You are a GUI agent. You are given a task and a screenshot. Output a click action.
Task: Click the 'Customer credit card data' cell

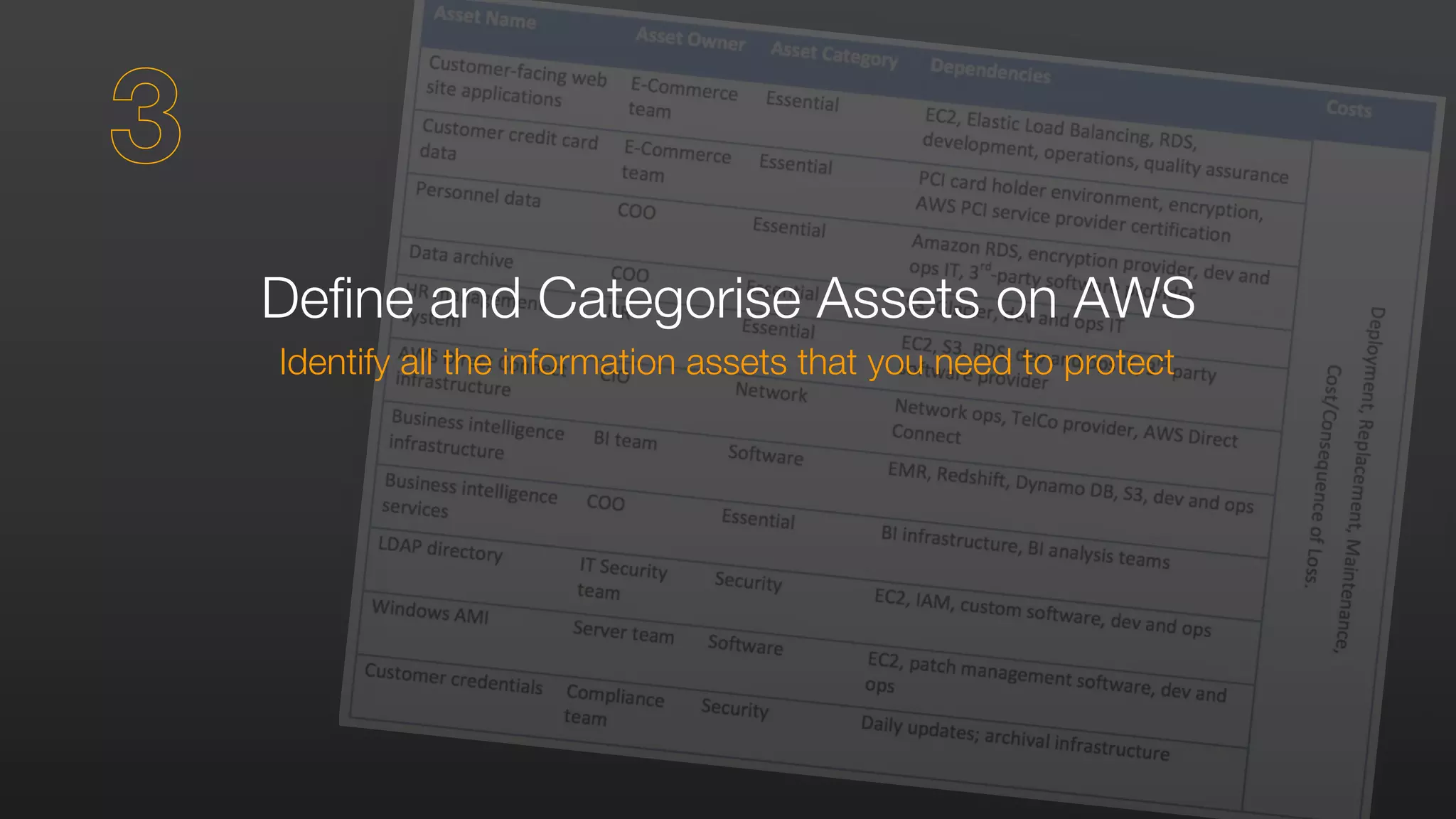pos(509,141)
